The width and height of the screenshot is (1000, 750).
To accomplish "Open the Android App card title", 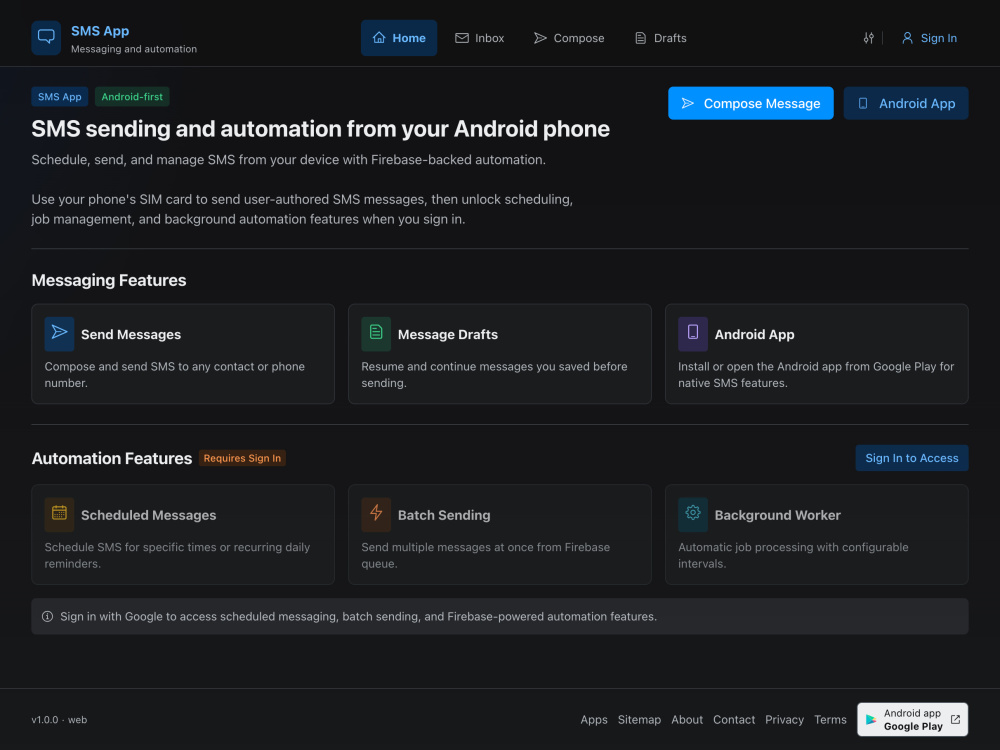I will click(x=754, y=334).
